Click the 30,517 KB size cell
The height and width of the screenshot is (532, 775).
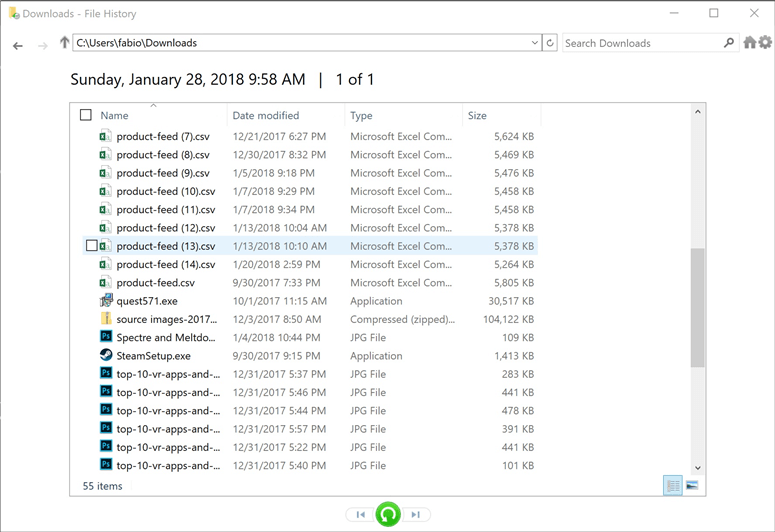[511, 301]
